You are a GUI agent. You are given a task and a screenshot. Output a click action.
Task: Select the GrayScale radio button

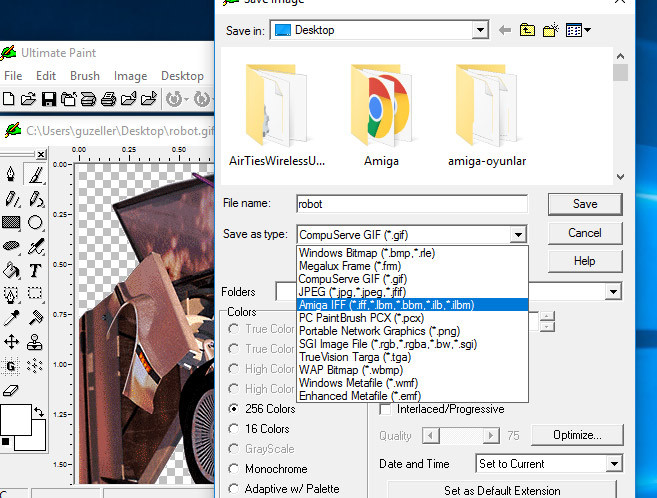click(234, 449)
